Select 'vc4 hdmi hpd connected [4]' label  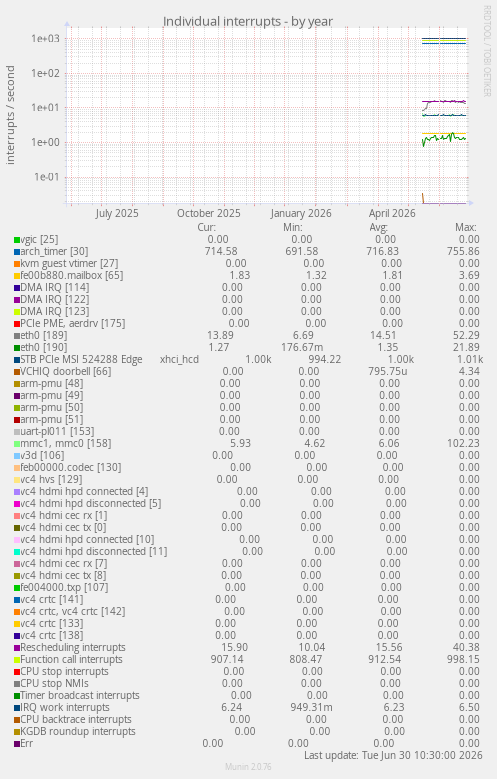click(84, 491)
